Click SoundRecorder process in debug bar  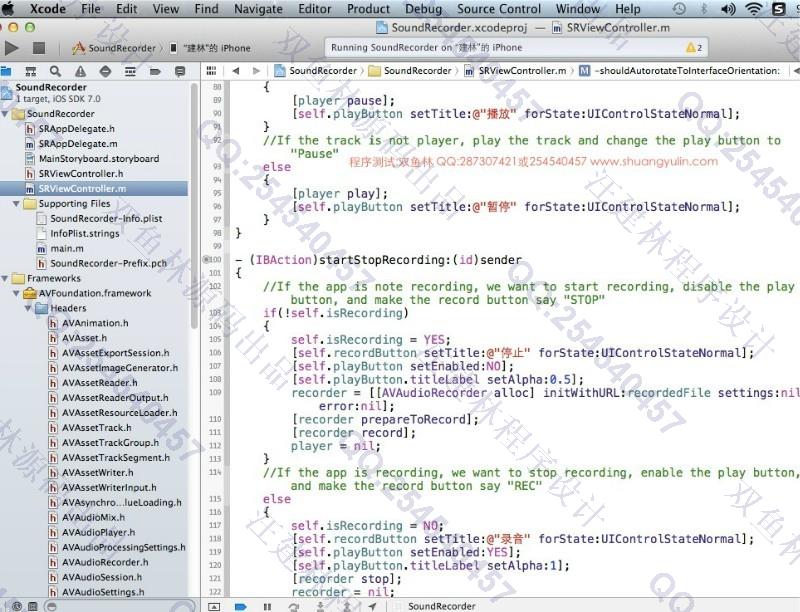click(441, 606)
